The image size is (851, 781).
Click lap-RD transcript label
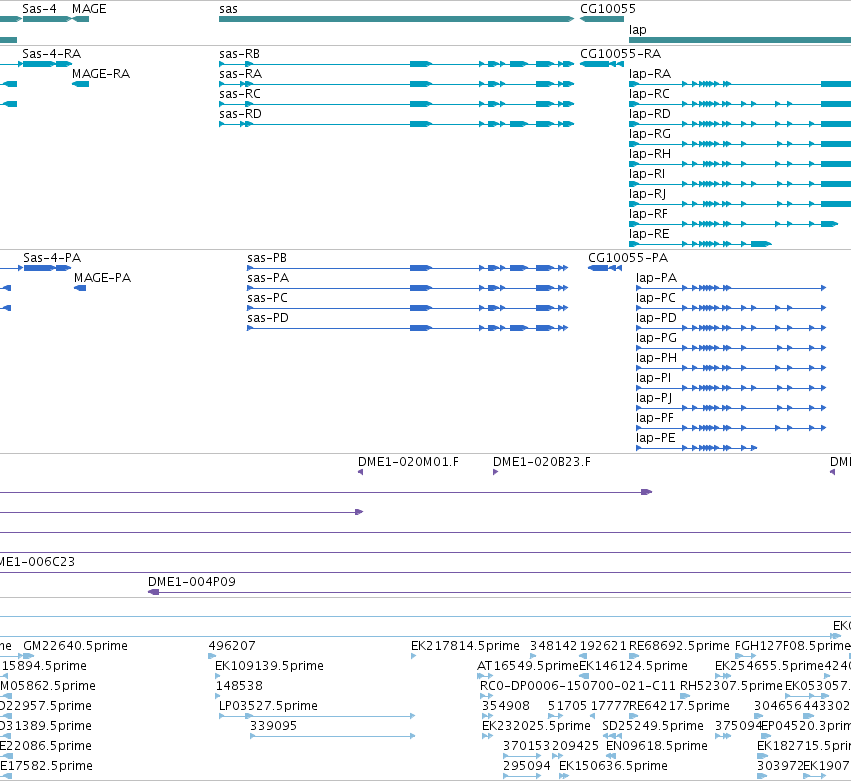650,114
